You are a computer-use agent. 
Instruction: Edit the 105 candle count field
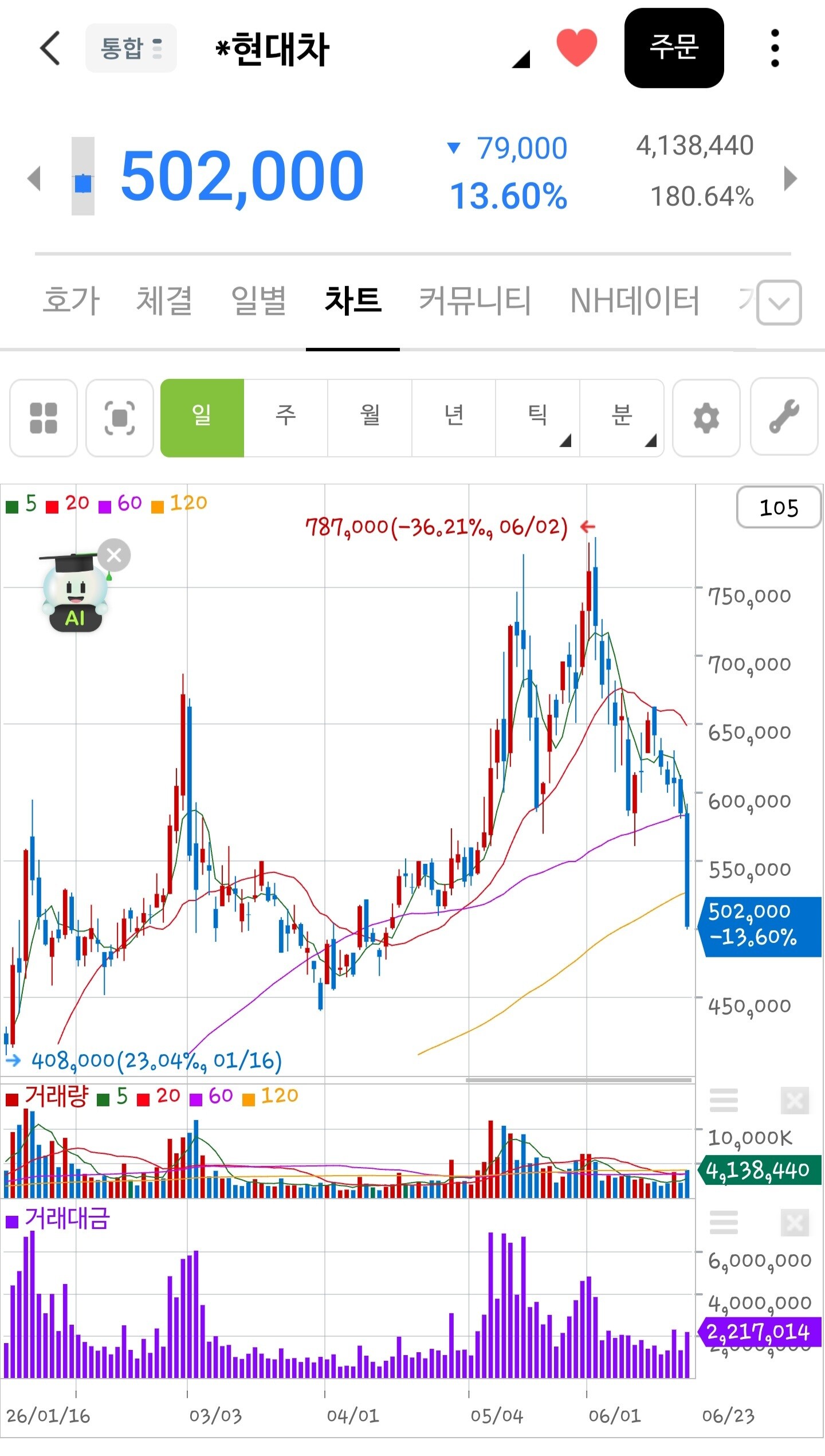pyautogui.click(x=779, y=507)
